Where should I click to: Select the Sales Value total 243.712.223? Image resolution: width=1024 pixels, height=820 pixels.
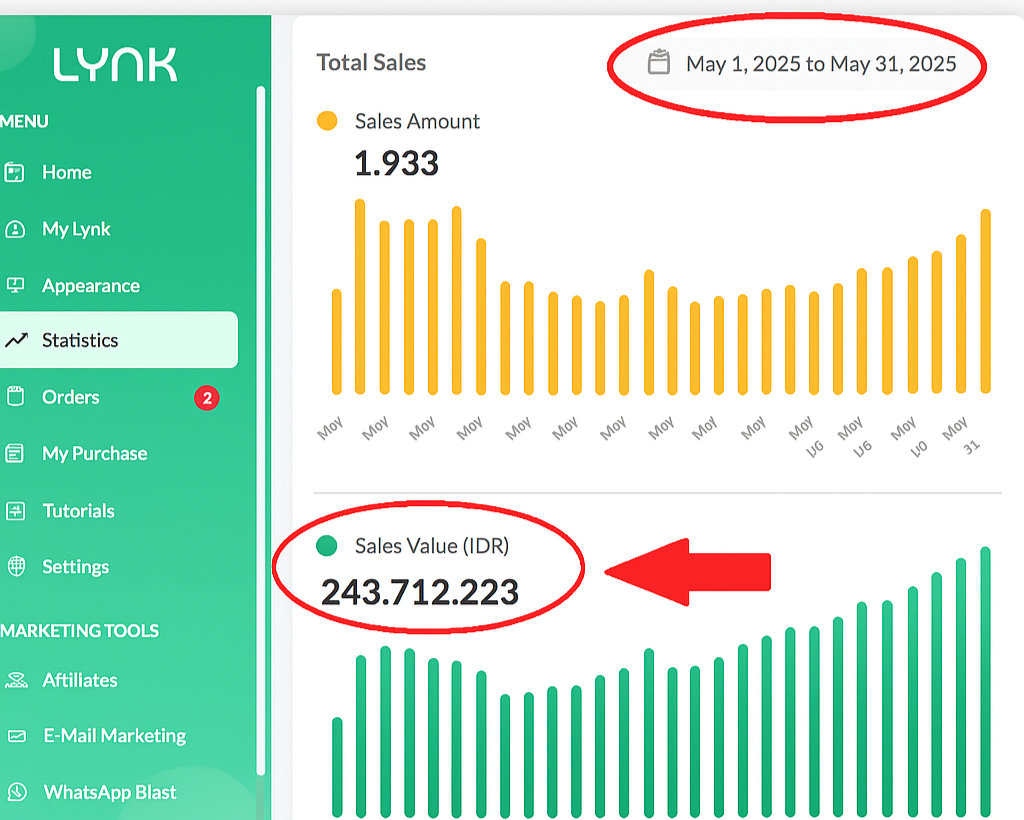click(x=420, y=592)
